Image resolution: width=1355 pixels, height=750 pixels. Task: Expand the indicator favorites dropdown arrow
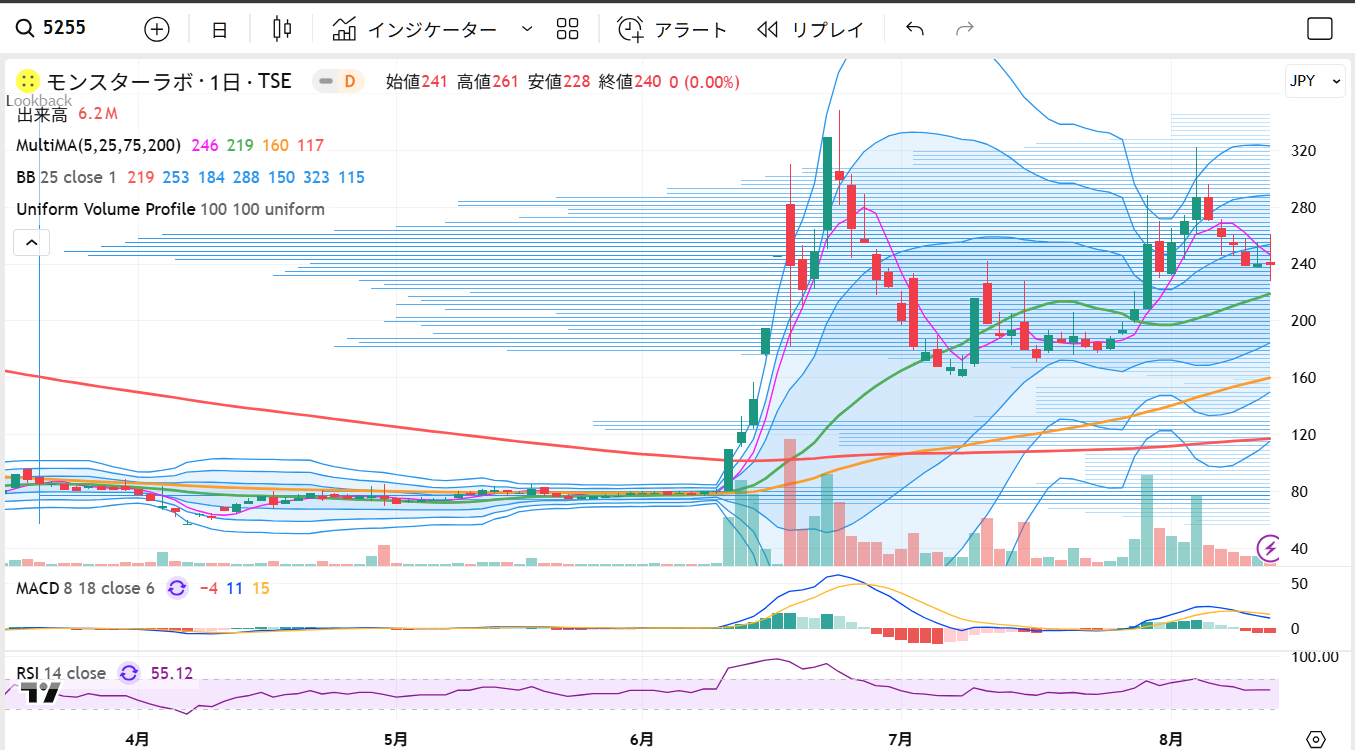pos(527,29)
